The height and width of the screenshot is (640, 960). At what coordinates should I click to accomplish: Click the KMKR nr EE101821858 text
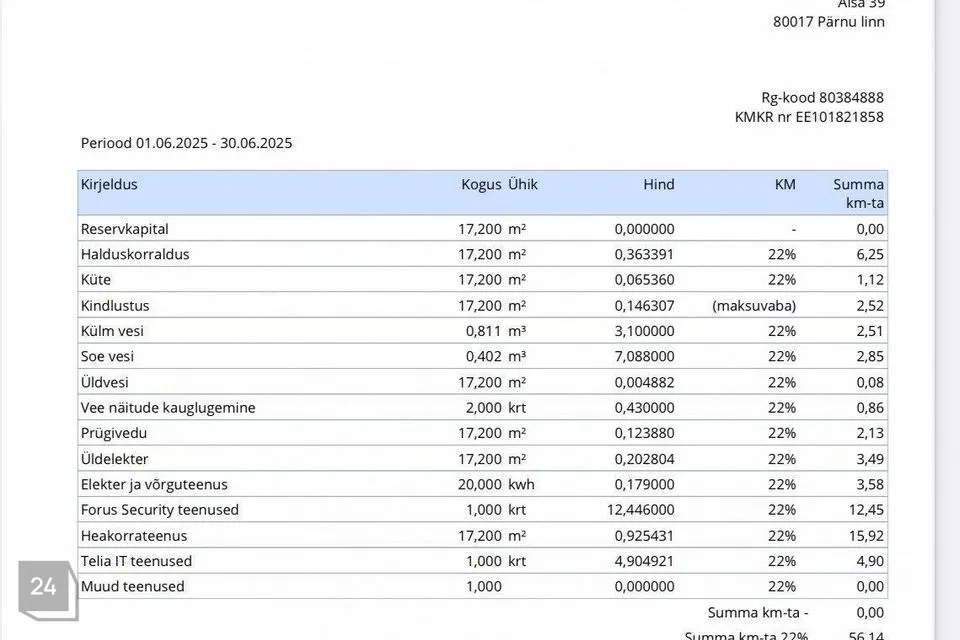click(809, 117)
